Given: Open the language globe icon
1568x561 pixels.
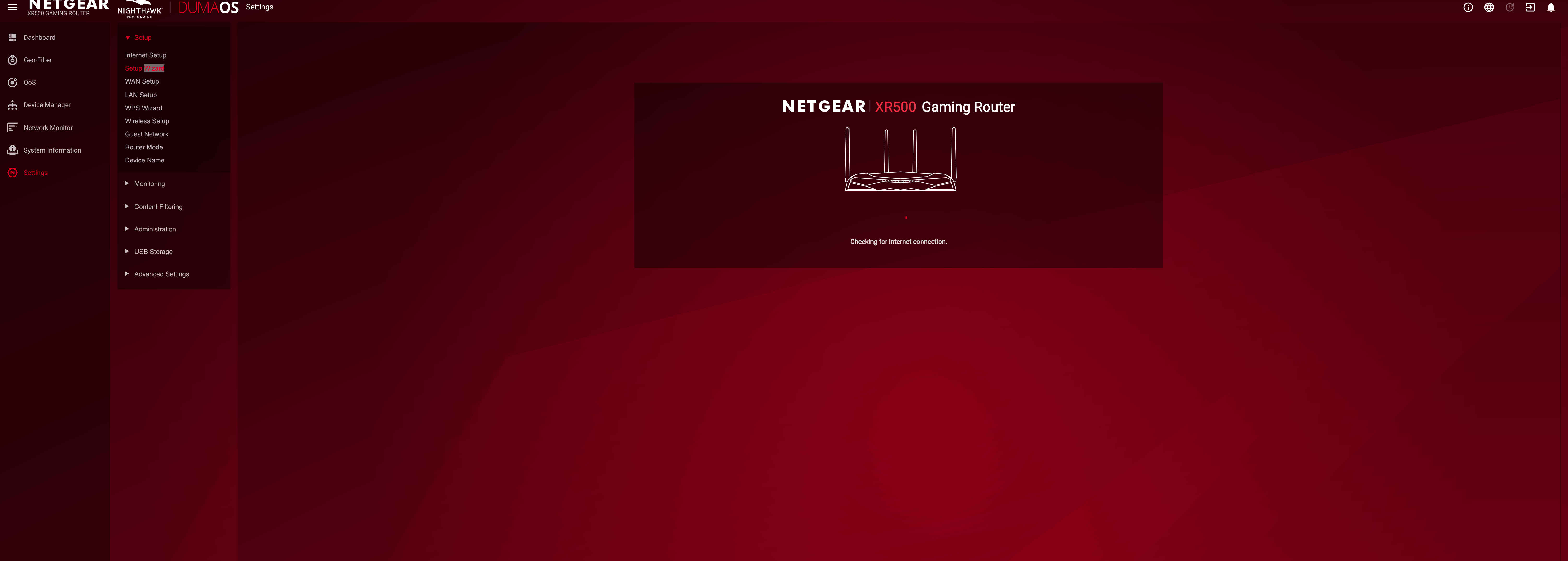Looking at the screenshot, I should pos(1489,7).
